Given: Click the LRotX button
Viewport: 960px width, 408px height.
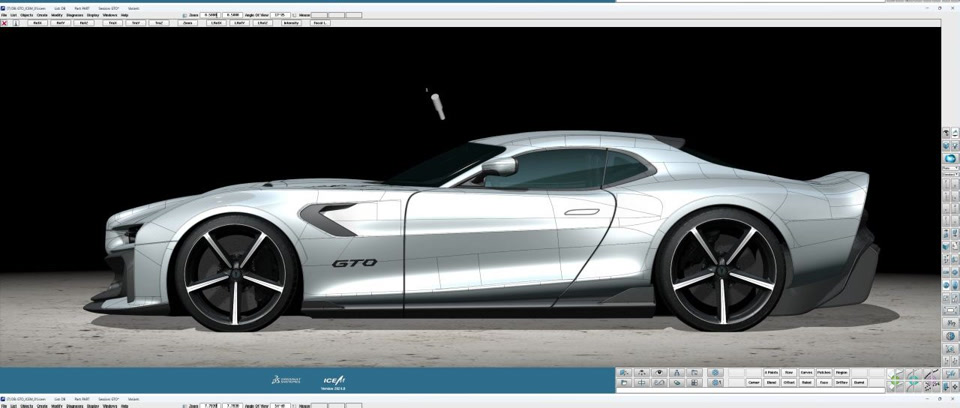Looking at the screenshot, I should (x=216, y=23).
